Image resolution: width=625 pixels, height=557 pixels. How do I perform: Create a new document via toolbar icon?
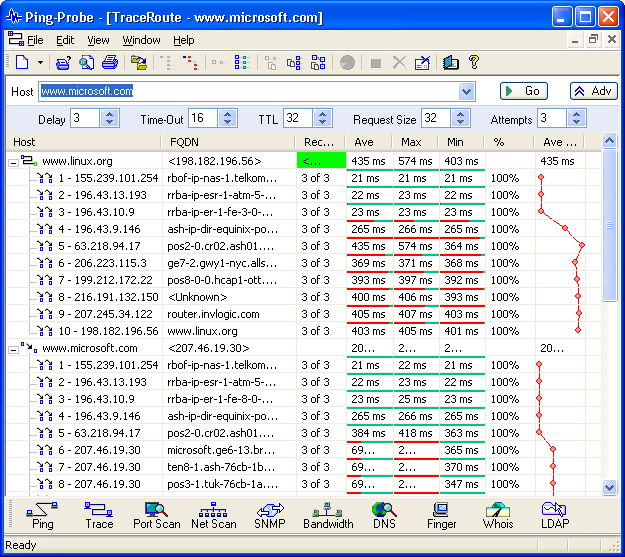pos(22,63)
